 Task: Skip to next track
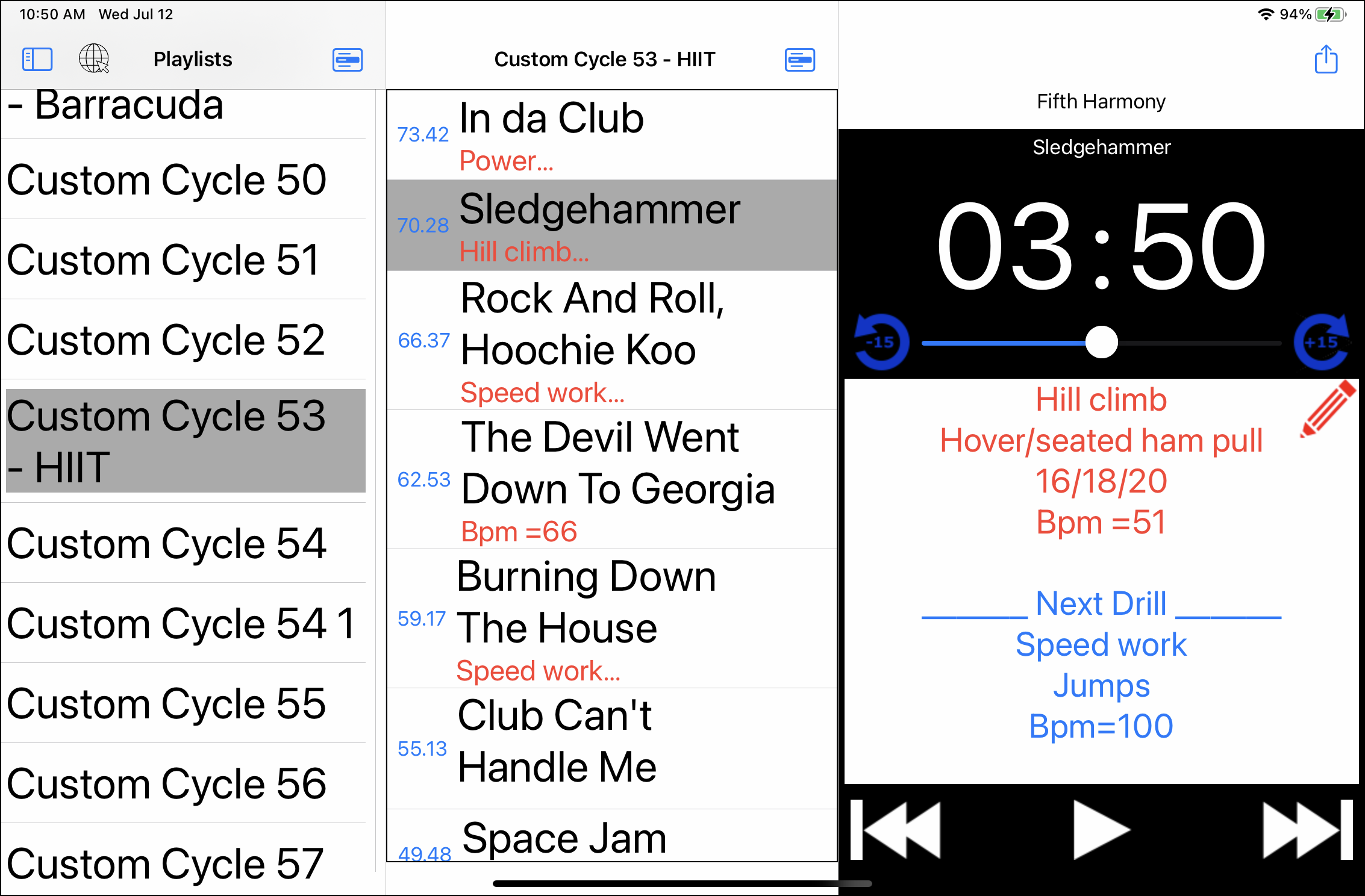pyautogui.click(x=1308, y=829)
